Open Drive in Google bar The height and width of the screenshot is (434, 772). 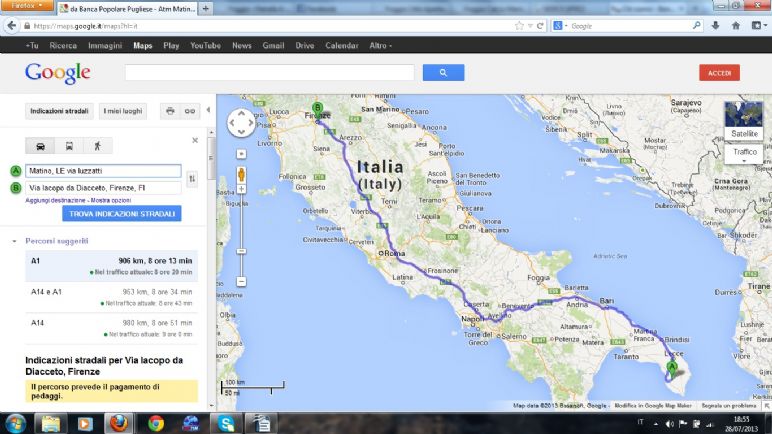click(x=305, y=45)
